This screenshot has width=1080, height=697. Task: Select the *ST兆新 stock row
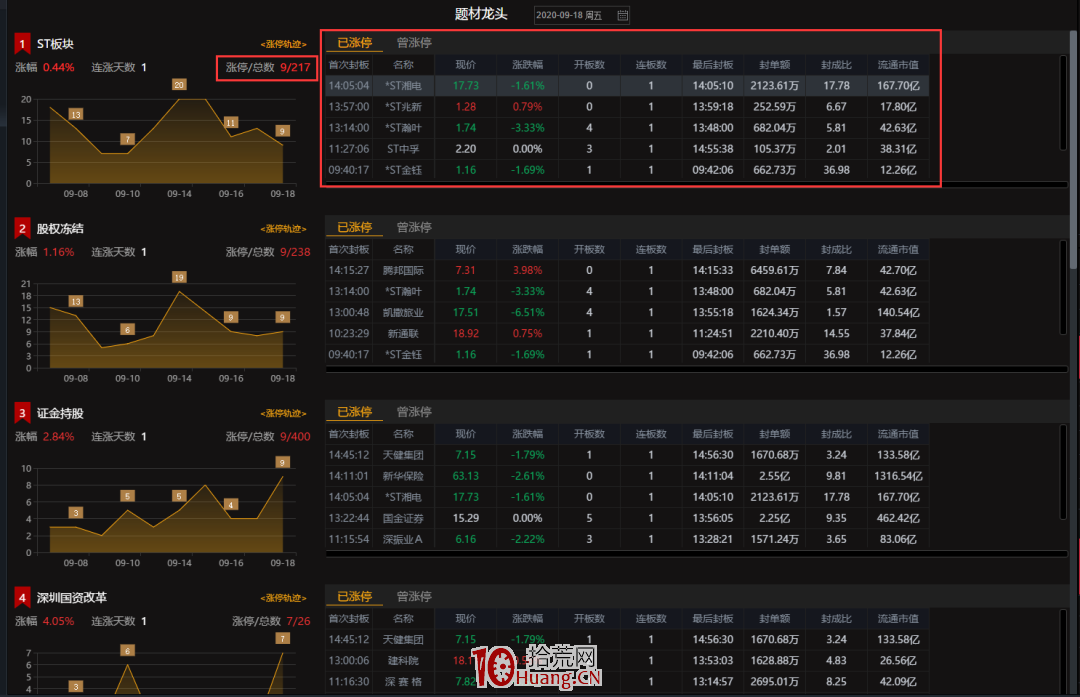pyautogui.click(x=627, y=107)
